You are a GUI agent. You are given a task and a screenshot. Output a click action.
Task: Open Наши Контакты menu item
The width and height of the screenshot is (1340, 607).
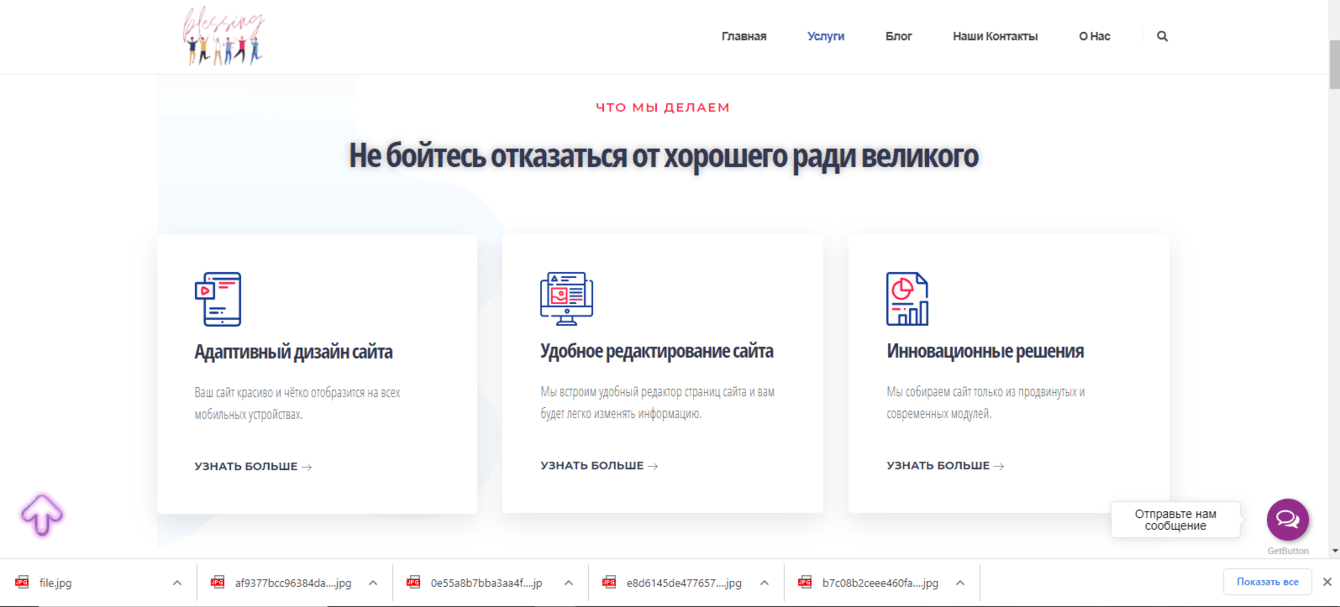[995, 36]
